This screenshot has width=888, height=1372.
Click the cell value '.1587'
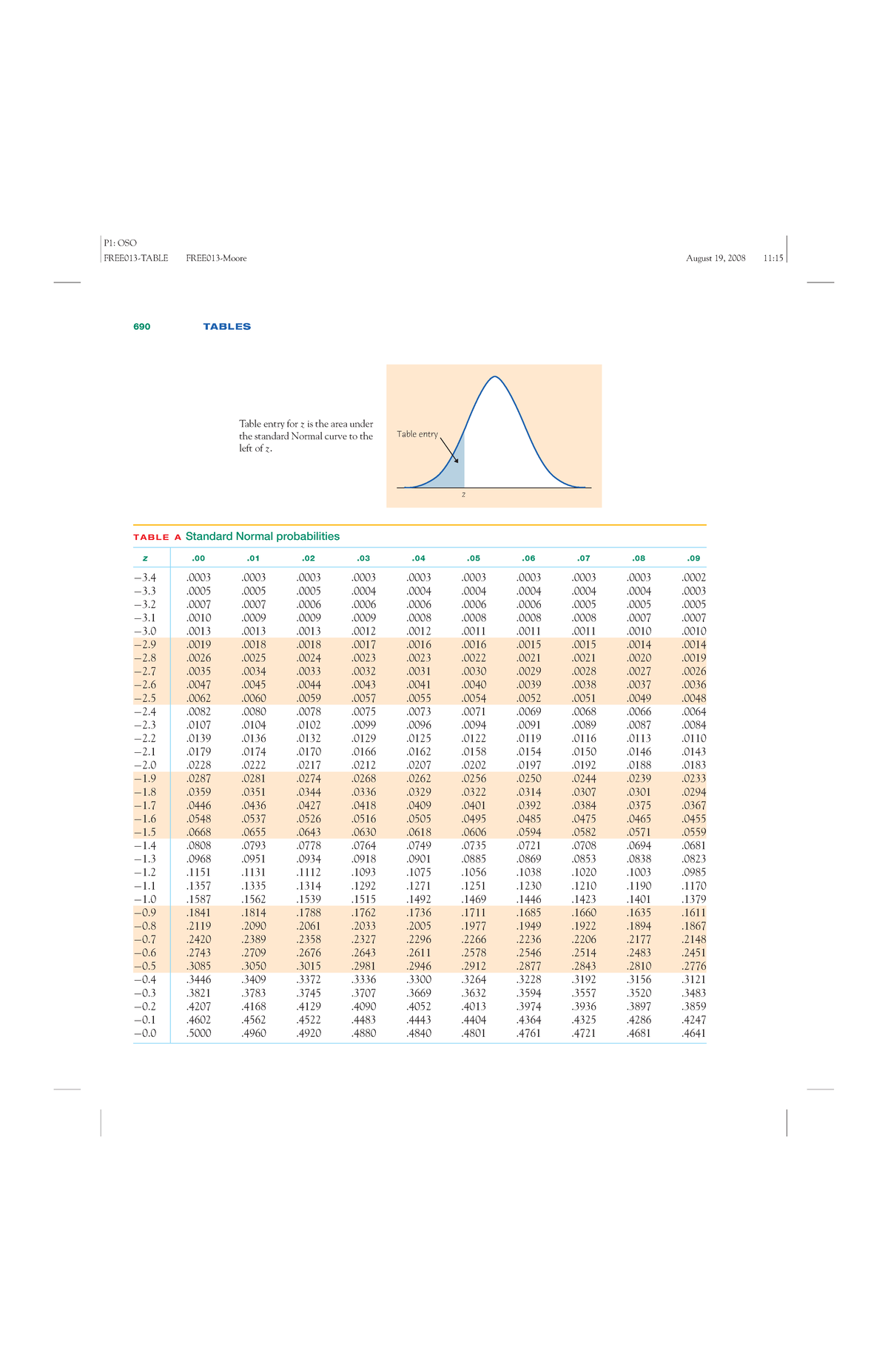[x=198, y=899]
